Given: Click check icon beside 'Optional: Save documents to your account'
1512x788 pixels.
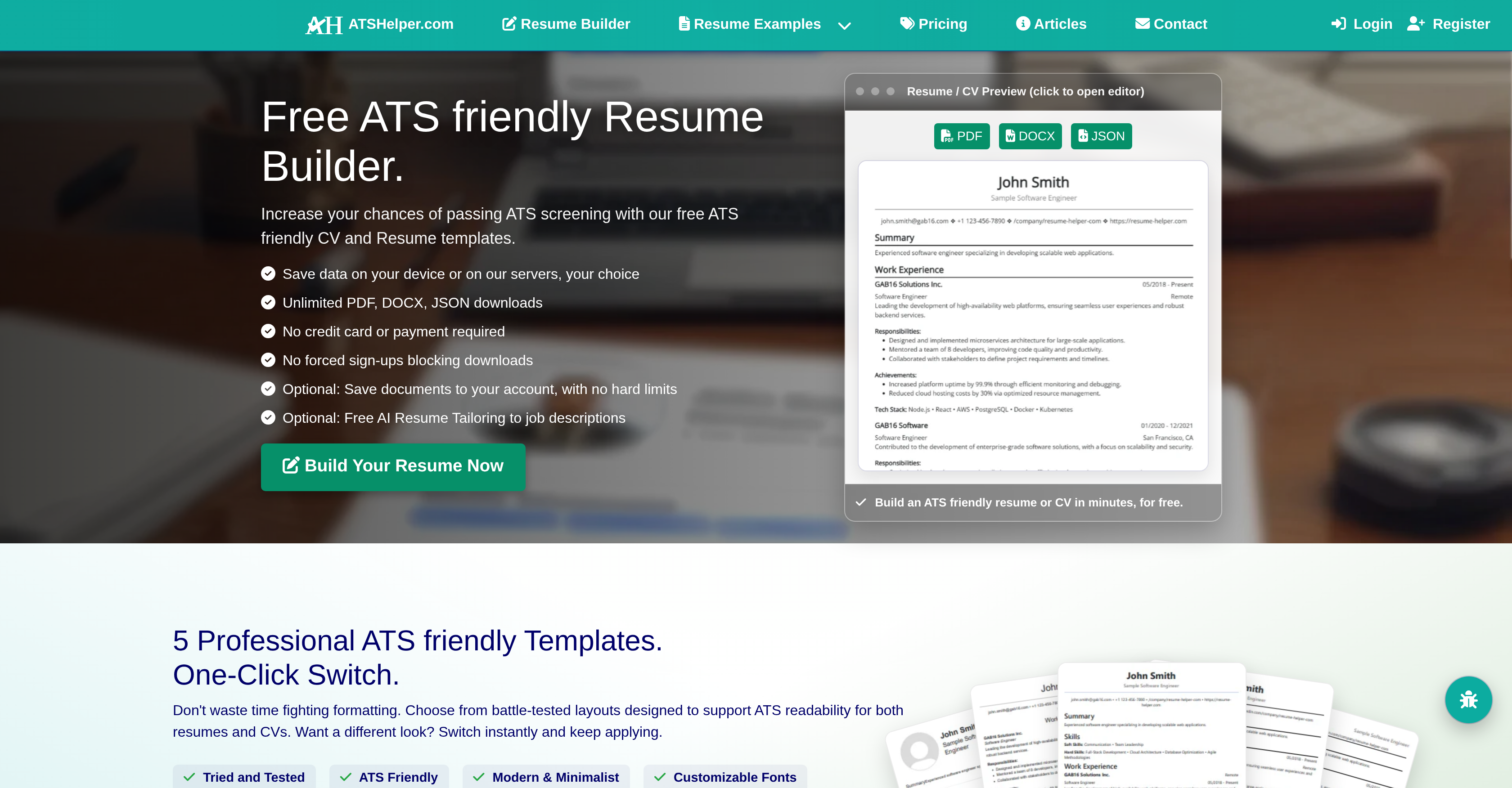Looking at the screenshot, I should pyautogui.click(x=268, y=389).
